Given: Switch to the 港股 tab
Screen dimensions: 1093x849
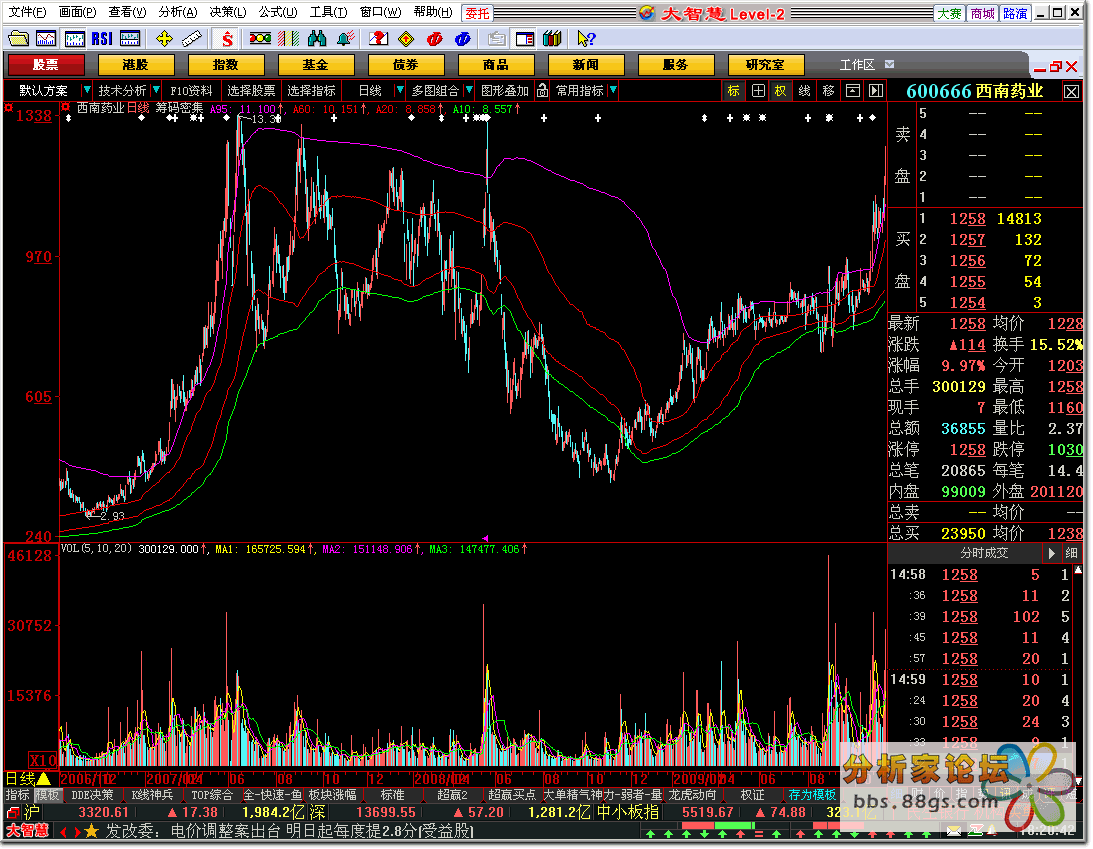Looking at the screenshot, I should click(136, 65).
